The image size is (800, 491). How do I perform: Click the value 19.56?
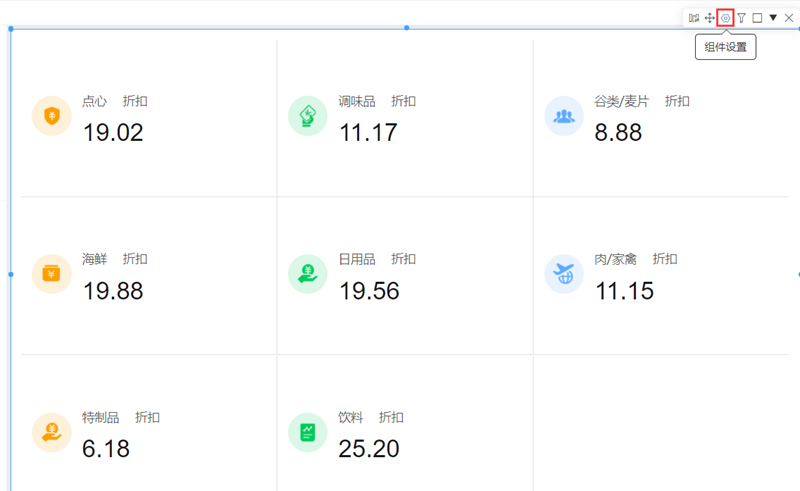tap(369, 291)
